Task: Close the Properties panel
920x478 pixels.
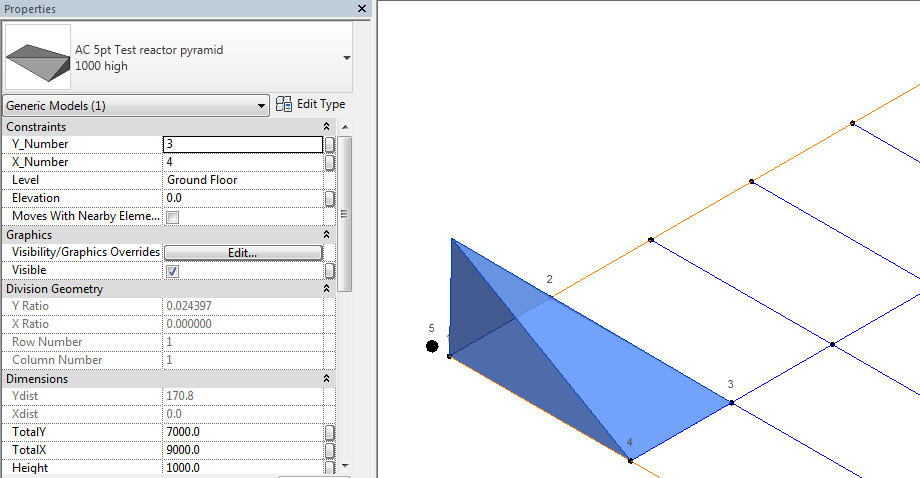Action: tap(362, 9)
